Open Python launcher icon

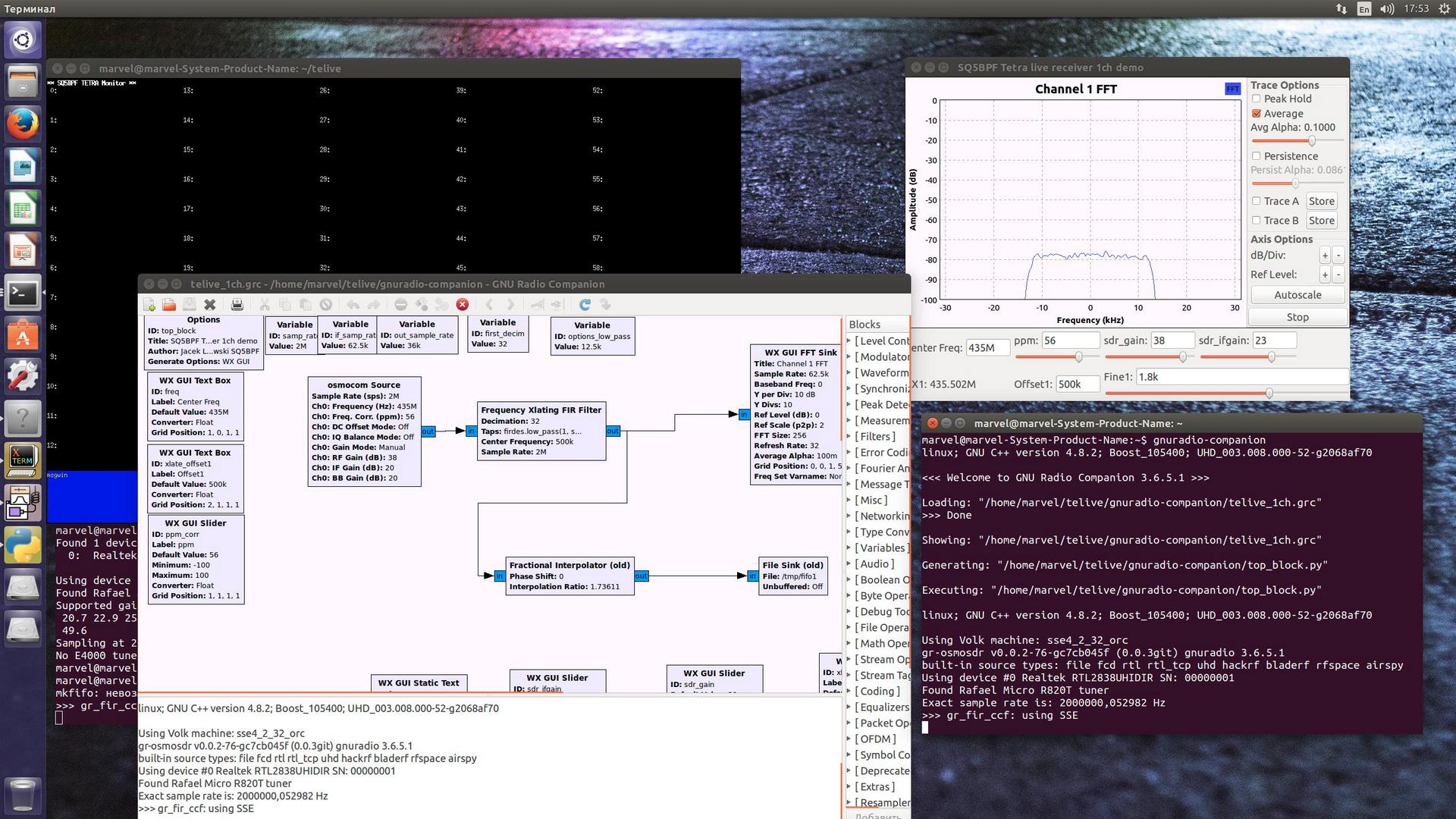tap(23, 544)
